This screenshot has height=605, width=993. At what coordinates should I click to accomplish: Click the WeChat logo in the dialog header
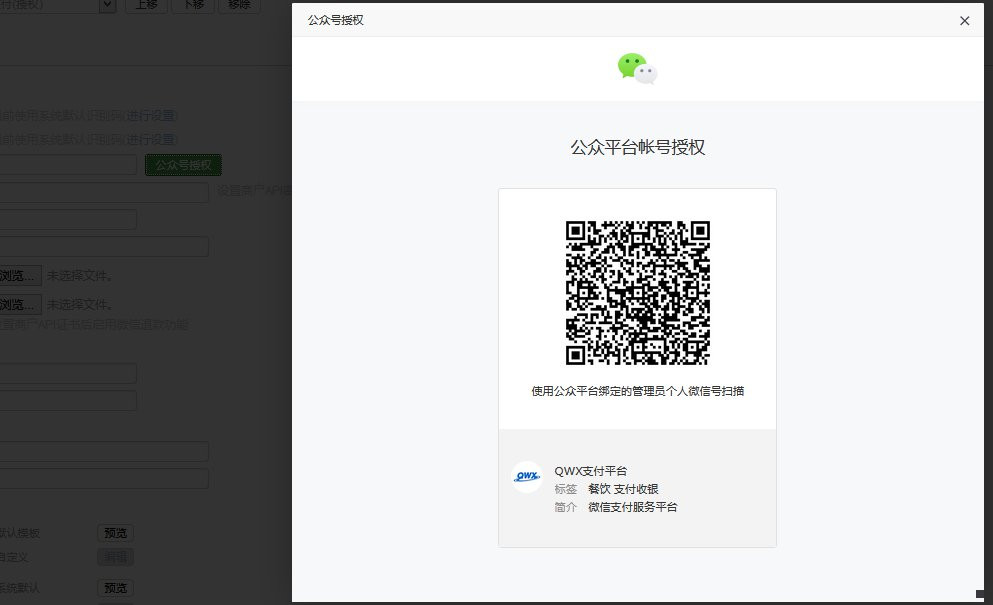click(637, 68)
